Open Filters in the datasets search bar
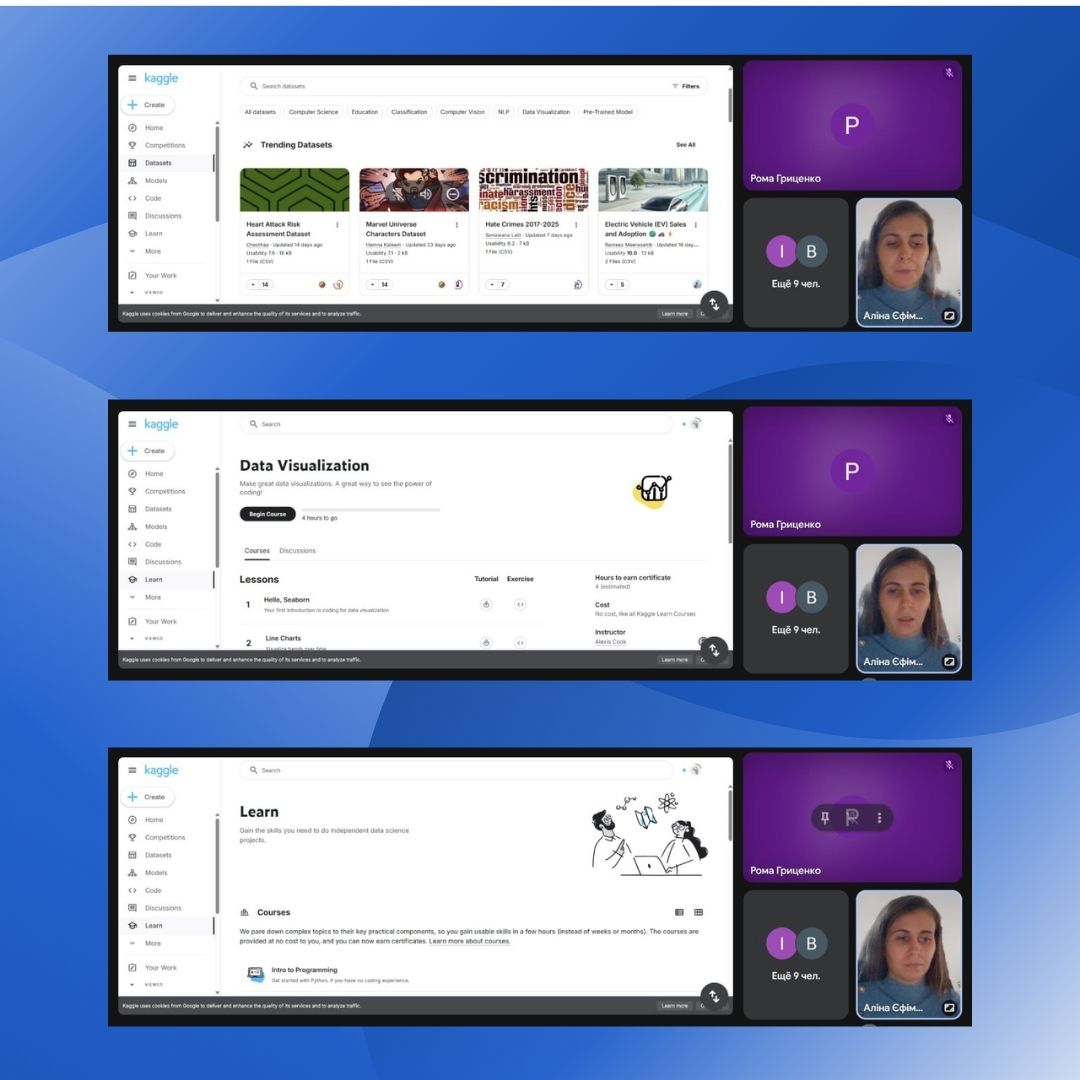Image resolution: width=1080 pixels, height=1080 pixels. (x=686, y=86)
